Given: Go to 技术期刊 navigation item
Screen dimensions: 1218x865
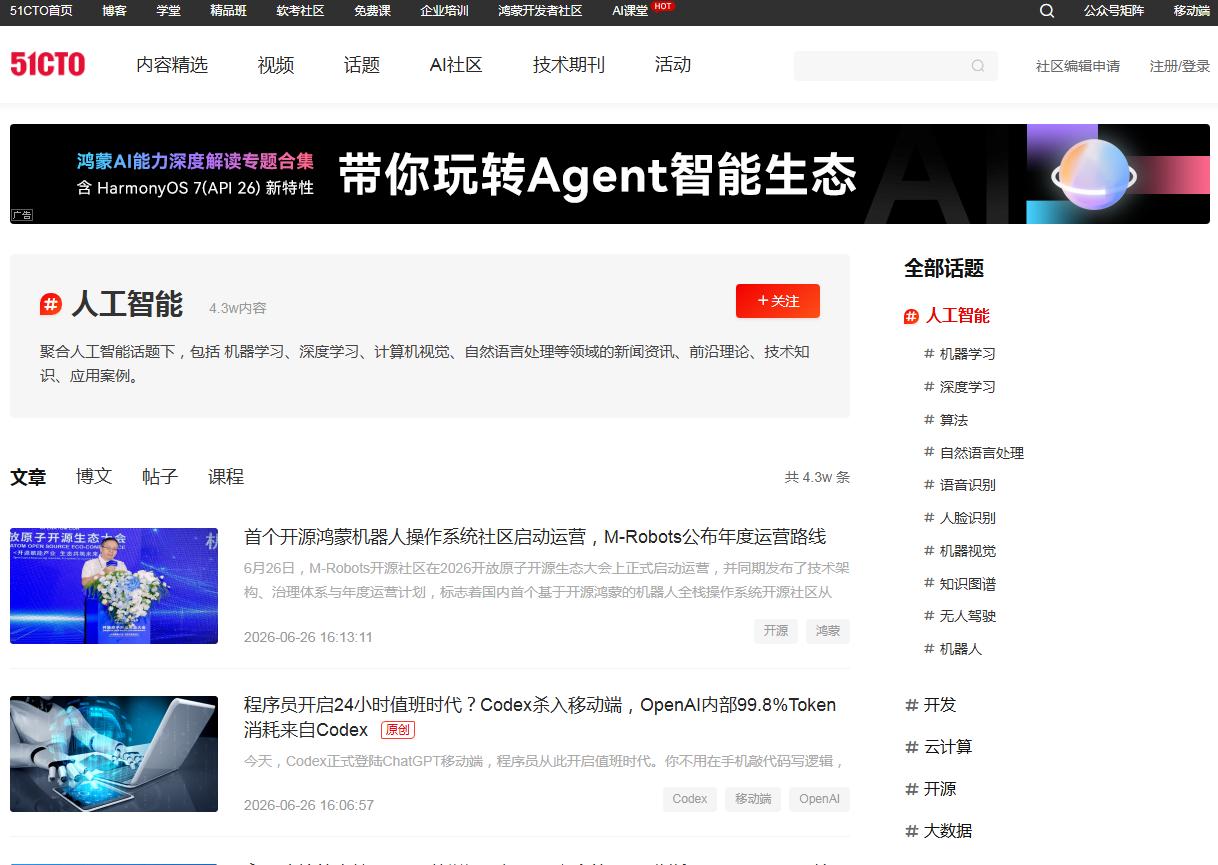Looking at the screenshot, I should [569, 65].
